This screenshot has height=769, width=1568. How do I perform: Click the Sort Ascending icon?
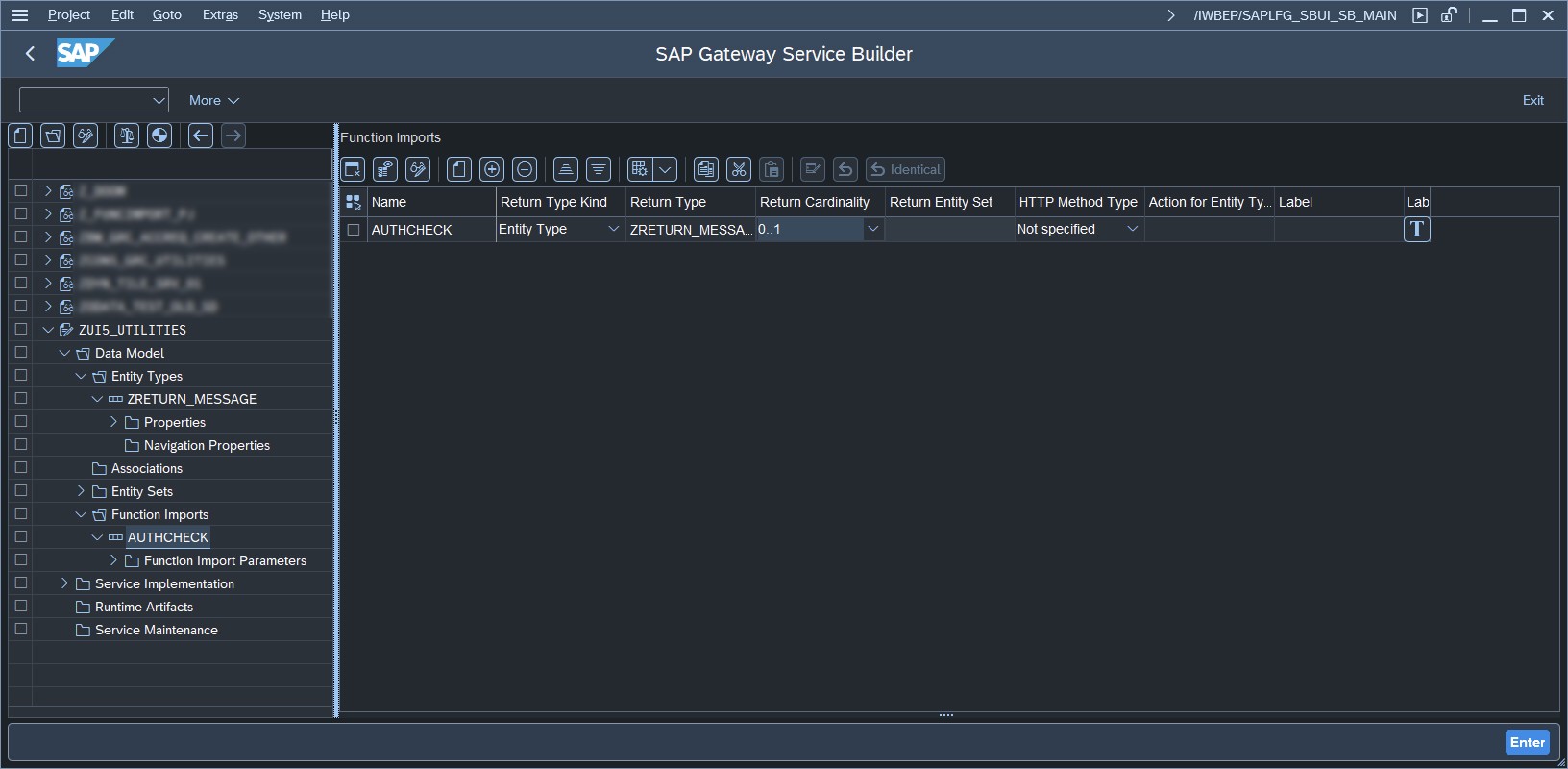[566, 170]
